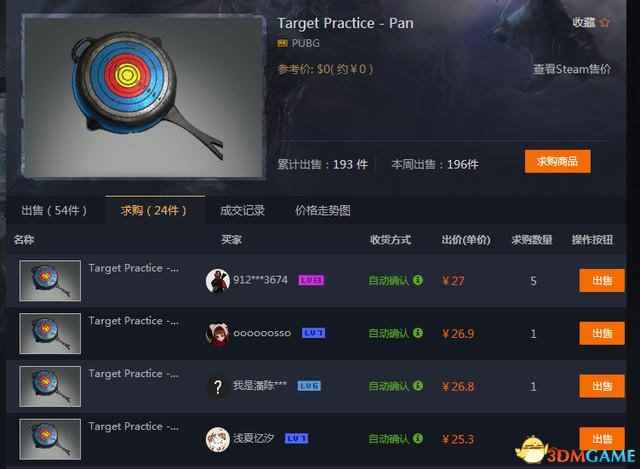Click the info icon in the ¥26.8 row
The width and height of the screenshot is (640, 469).
(418, 386)
